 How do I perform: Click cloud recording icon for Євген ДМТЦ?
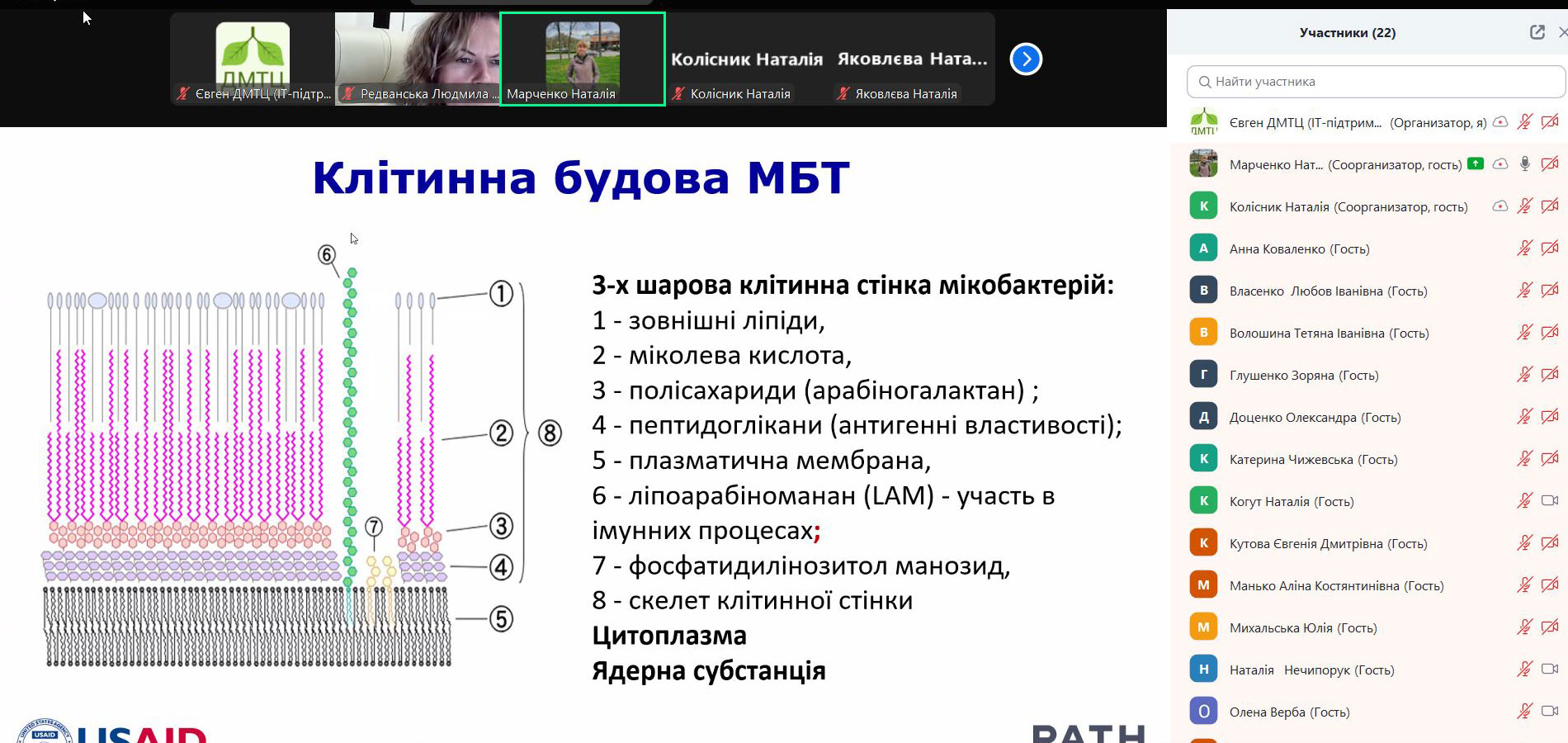pyautogui.click(x=1500, y=122)
